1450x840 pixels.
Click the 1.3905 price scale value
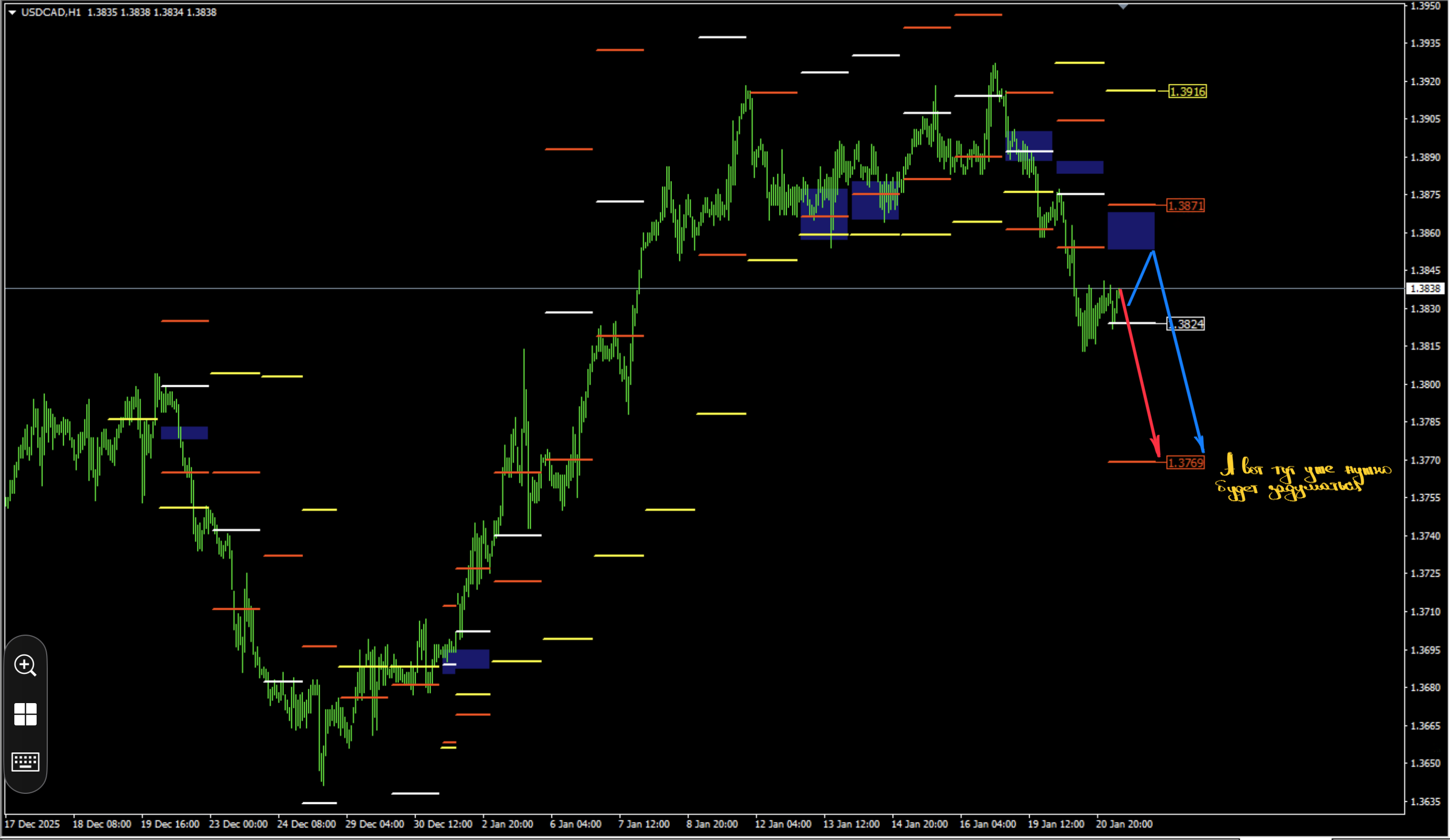tap(1426, 119)
